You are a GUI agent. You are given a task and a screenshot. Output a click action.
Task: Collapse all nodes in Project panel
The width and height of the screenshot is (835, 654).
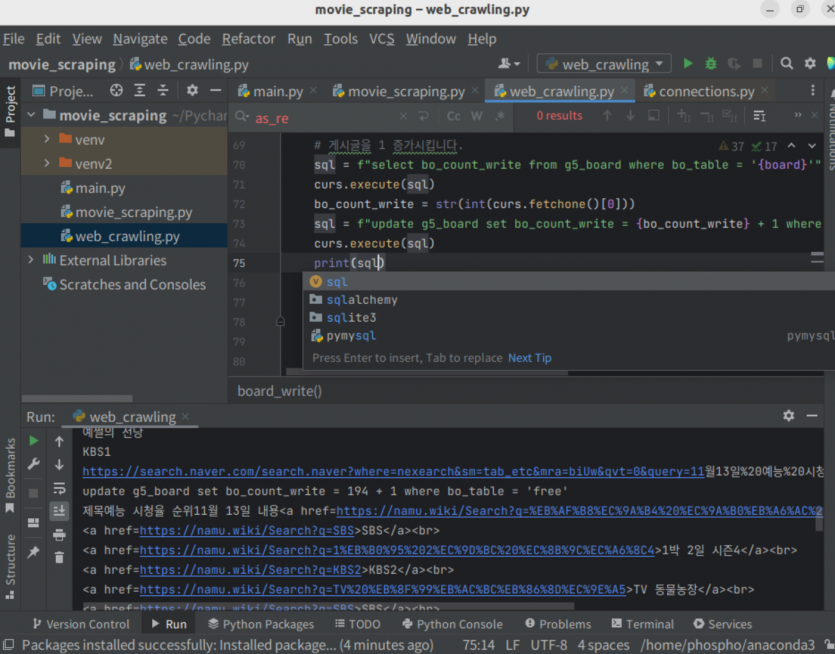point(163,91)
